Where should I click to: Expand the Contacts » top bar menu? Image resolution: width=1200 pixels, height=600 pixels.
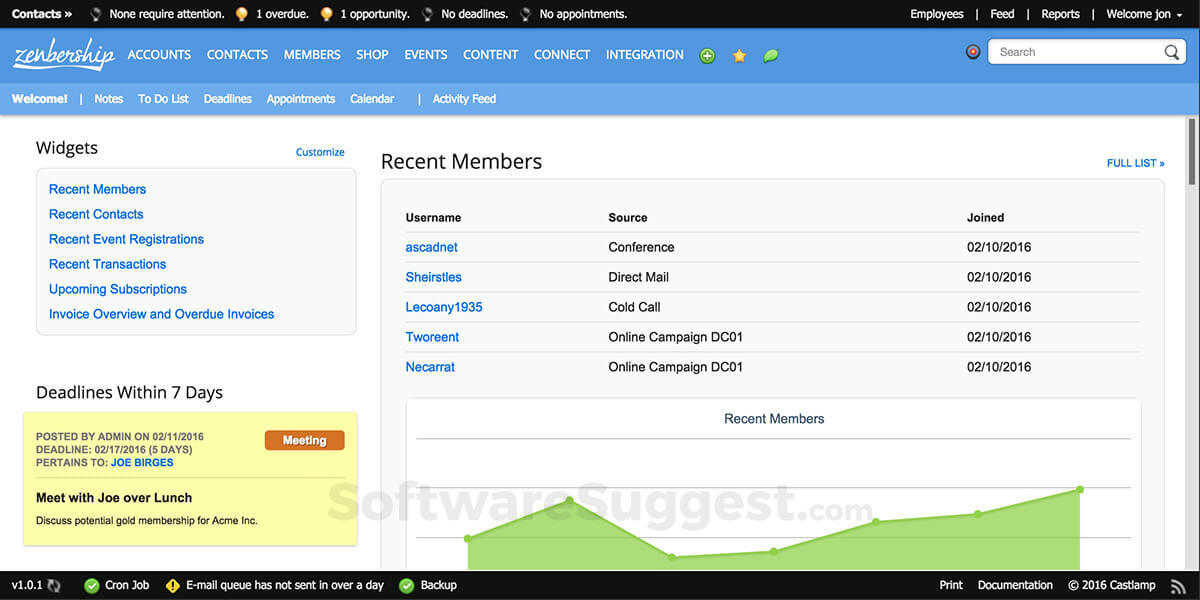point(42,14)
